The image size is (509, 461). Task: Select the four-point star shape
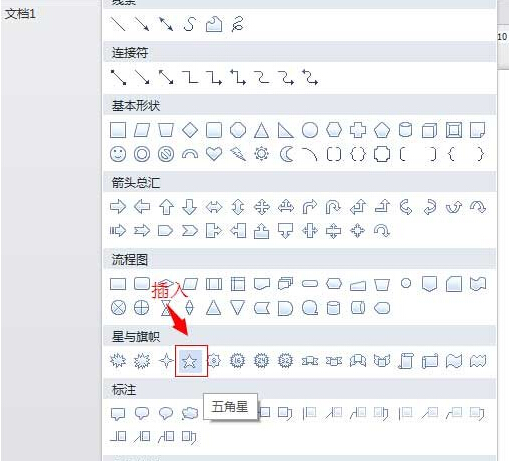166,361
